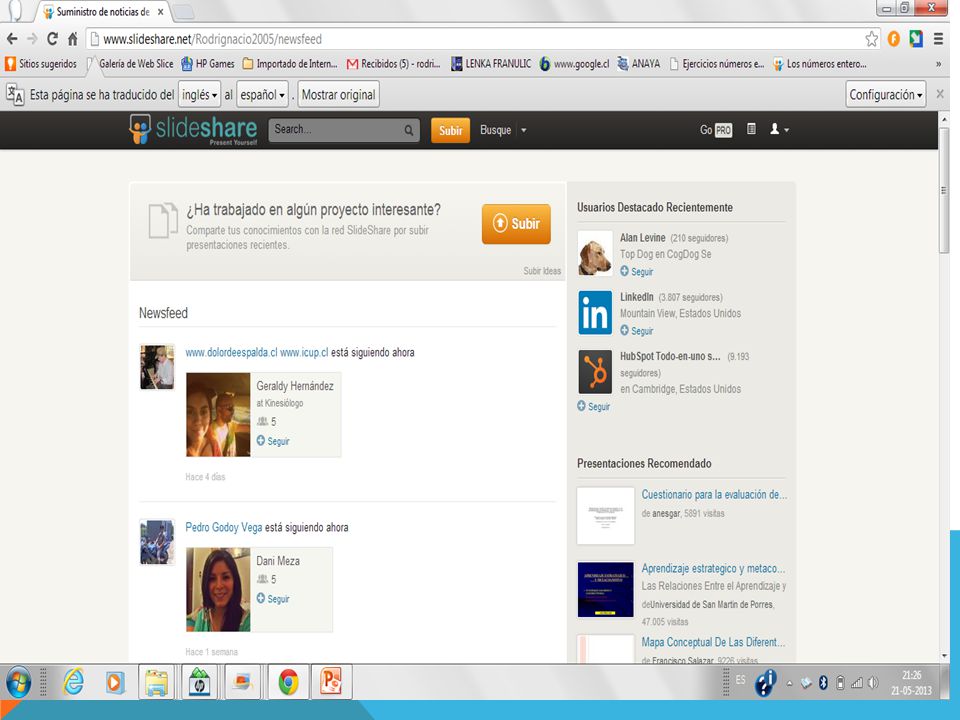
Task: Reload the page with the refresh icon
Action: pos(53,39)
